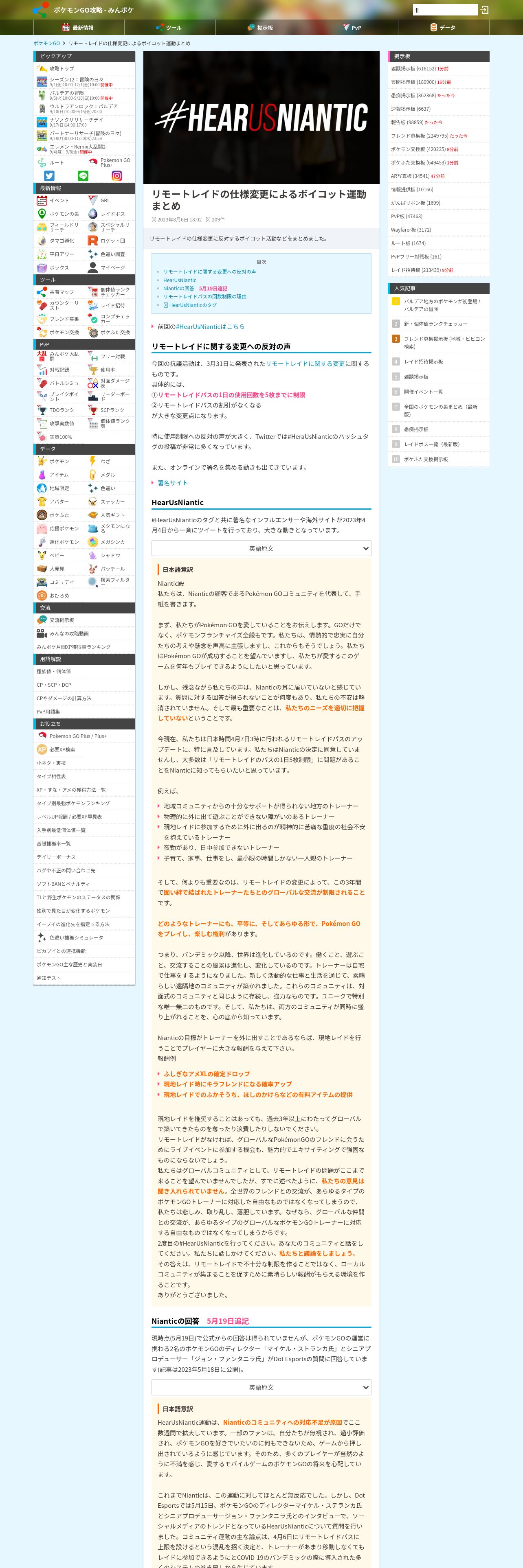This screenshot has height=1568, width=523.
Task: Click the calendar icon for イベント
Action: (42, 200)
